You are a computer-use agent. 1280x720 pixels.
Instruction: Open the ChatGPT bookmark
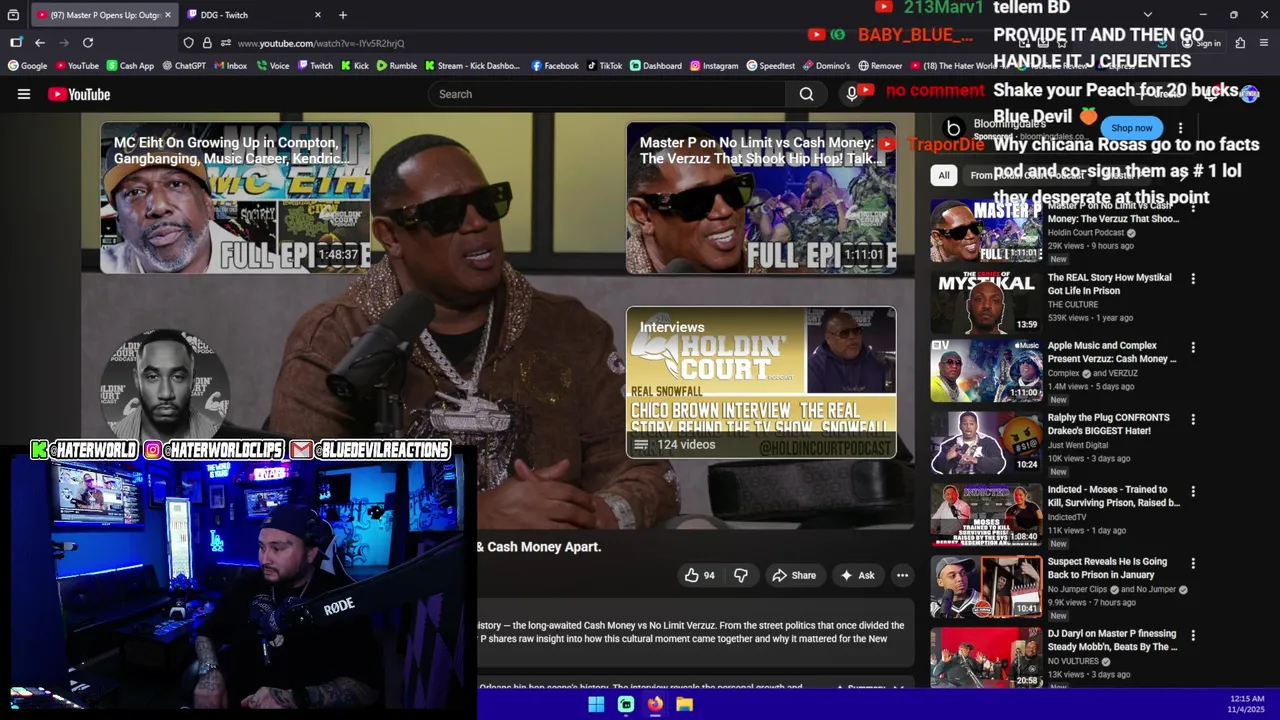(183, 66)
